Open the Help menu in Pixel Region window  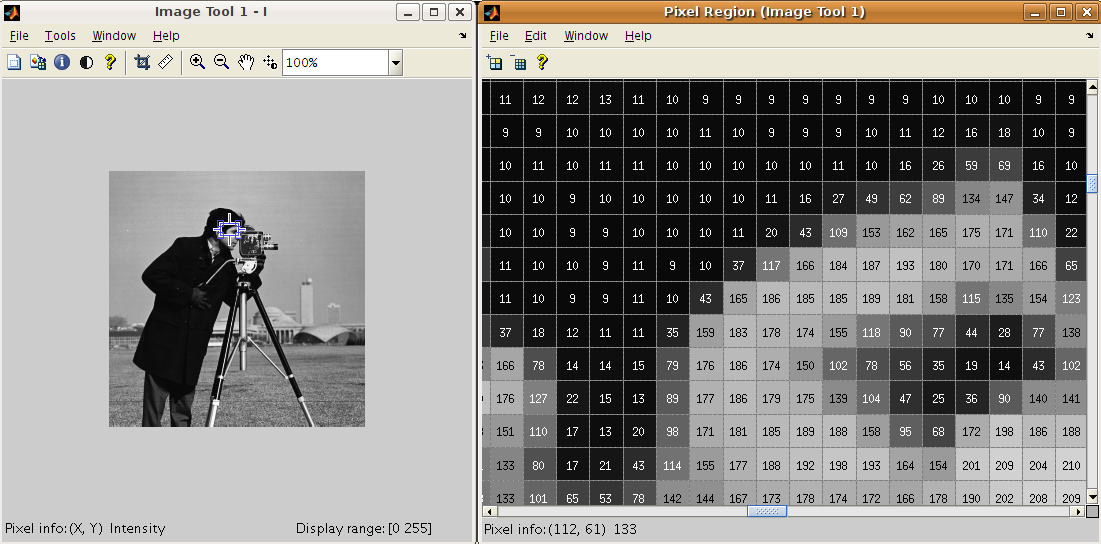(638, 36)
